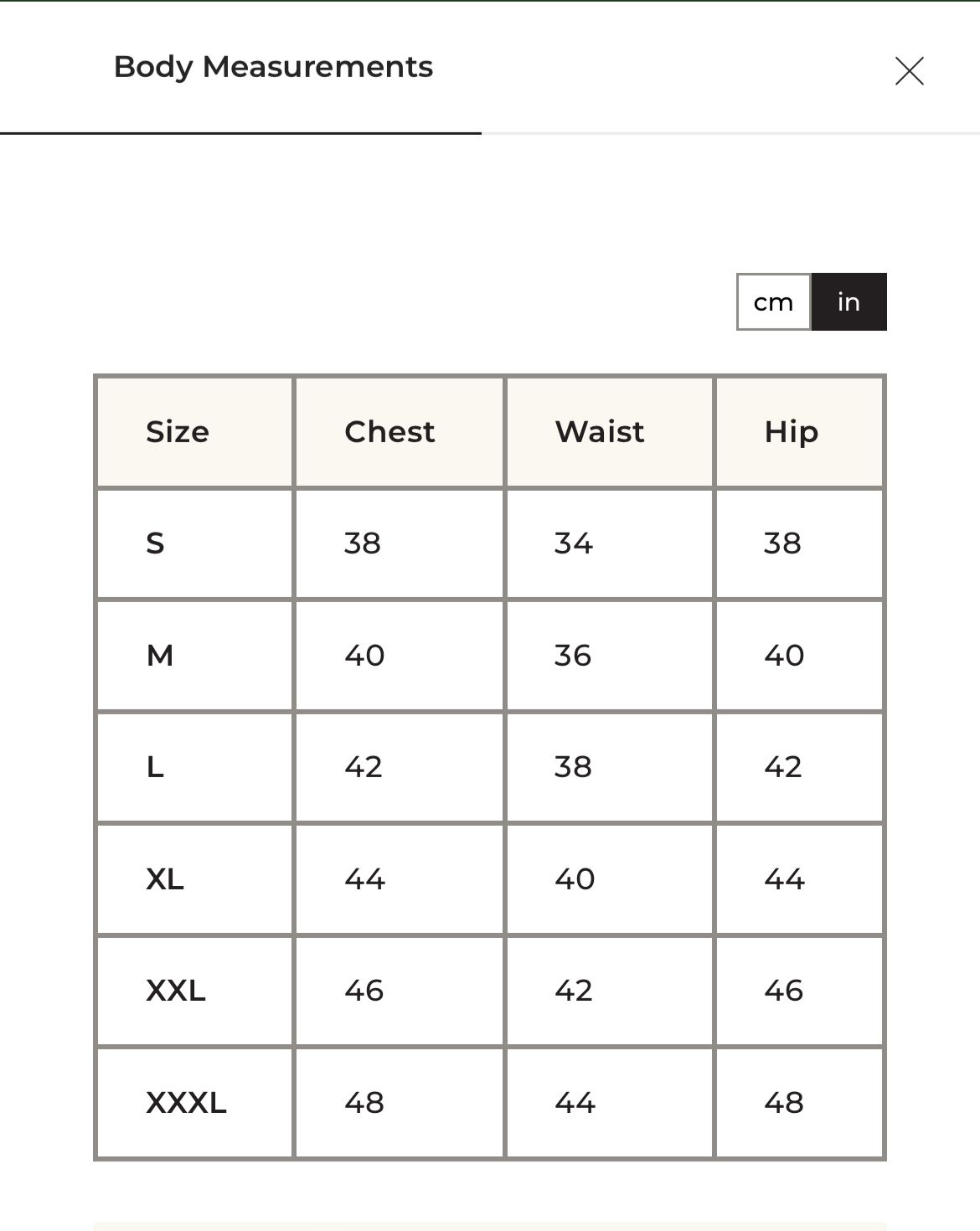Select the XL size row label
This screenshot has width=980, height=1231.
[x=165, y=879]
